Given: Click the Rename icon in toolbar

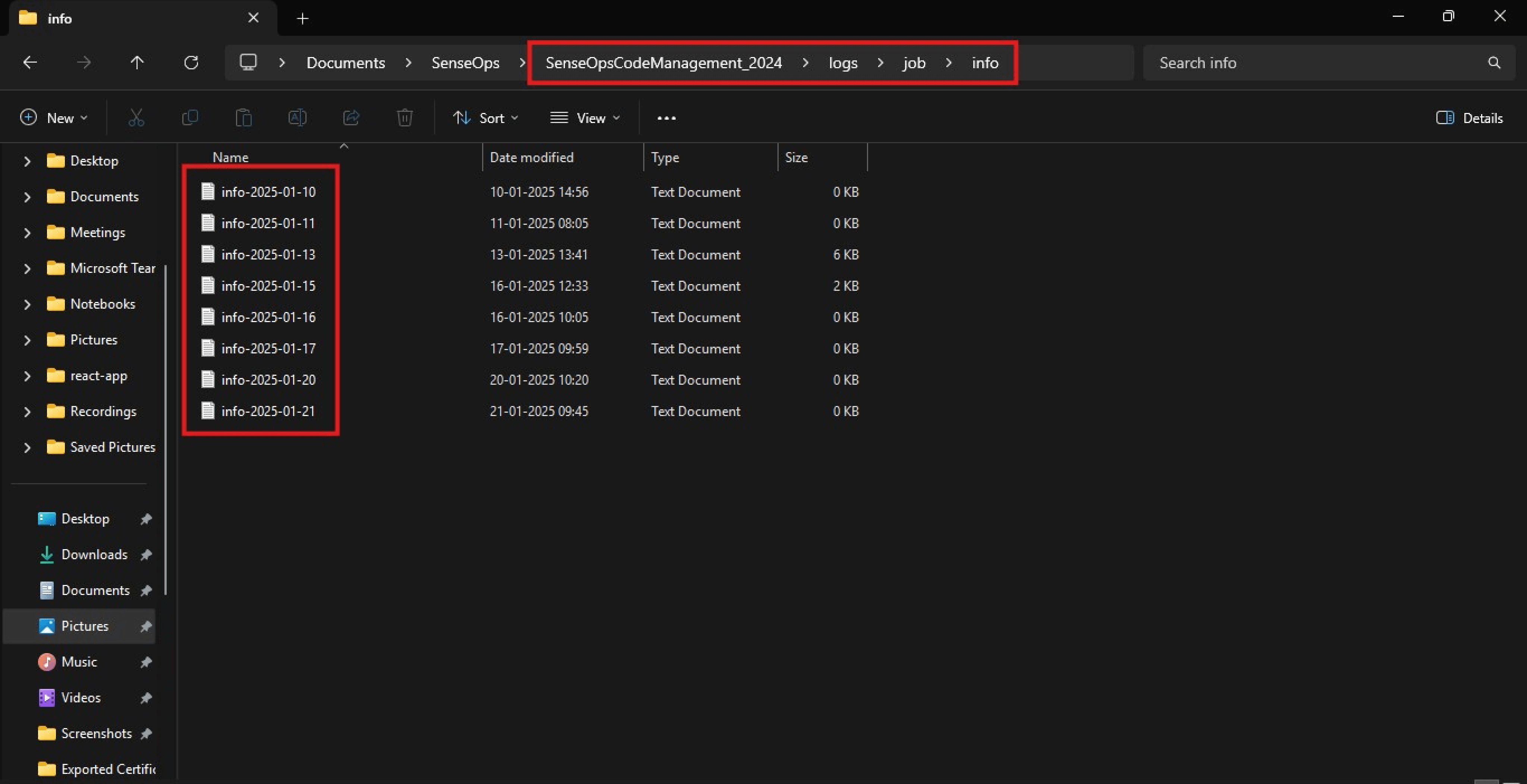Looking at the screenshot, I should pos(297,118).
